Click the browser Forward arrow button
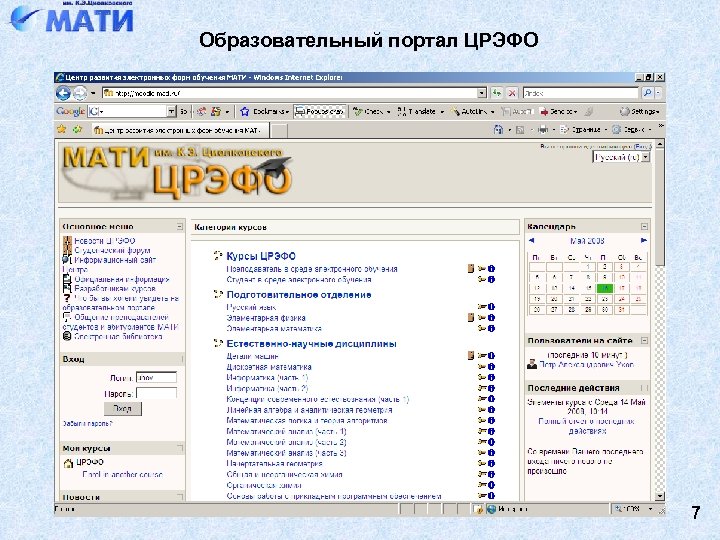This screenshot has width=720, height=540. point(79,93)
